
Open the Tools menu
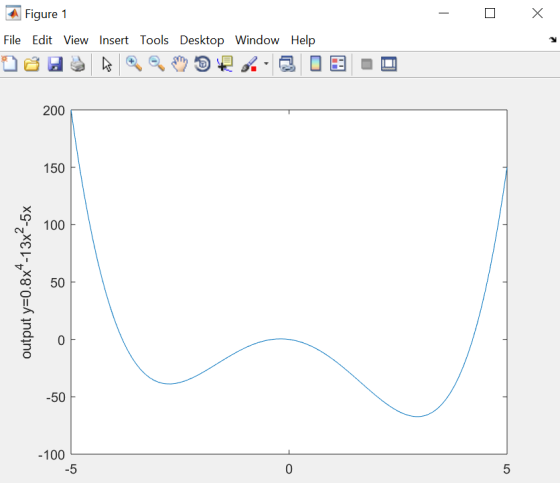point(154,40)
